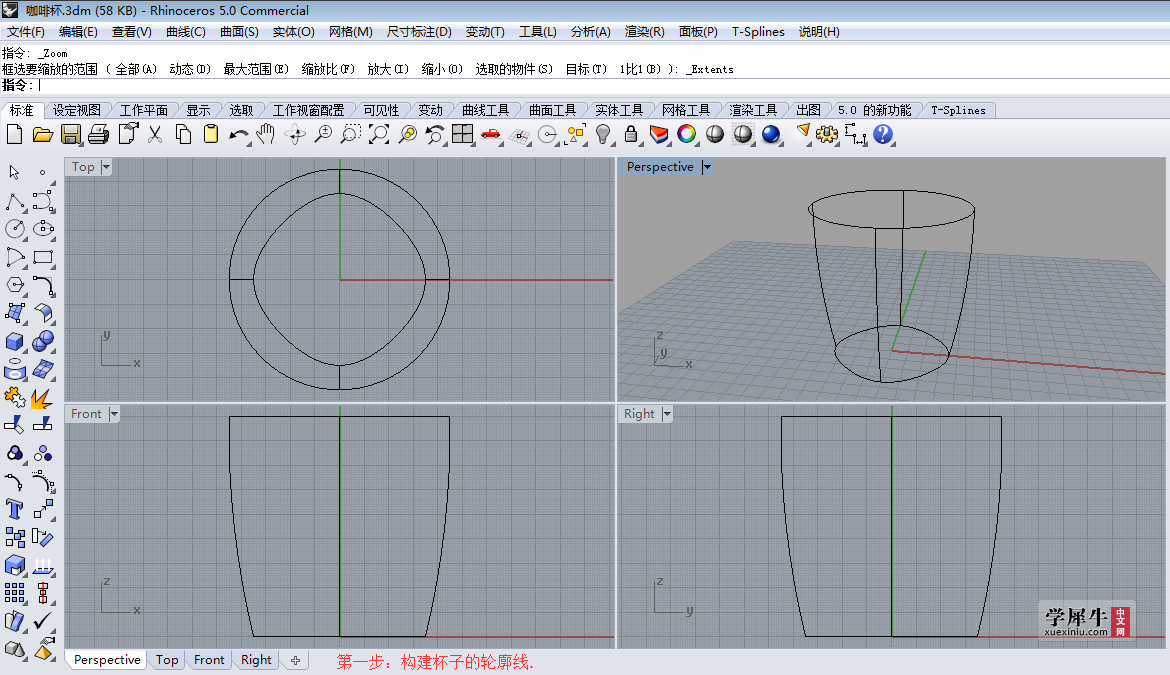The height and width of the screenshot is (675, 1170).
Task: Select the Rectangle tool in sidebar
Action: [43, 257]
